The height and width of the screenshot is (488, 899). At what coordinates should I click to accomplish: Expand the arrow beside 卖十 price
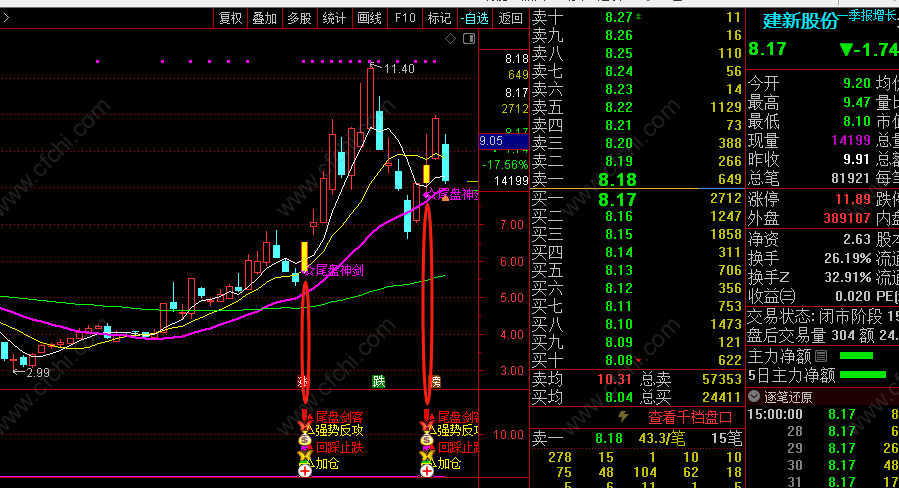click(640, 18)
